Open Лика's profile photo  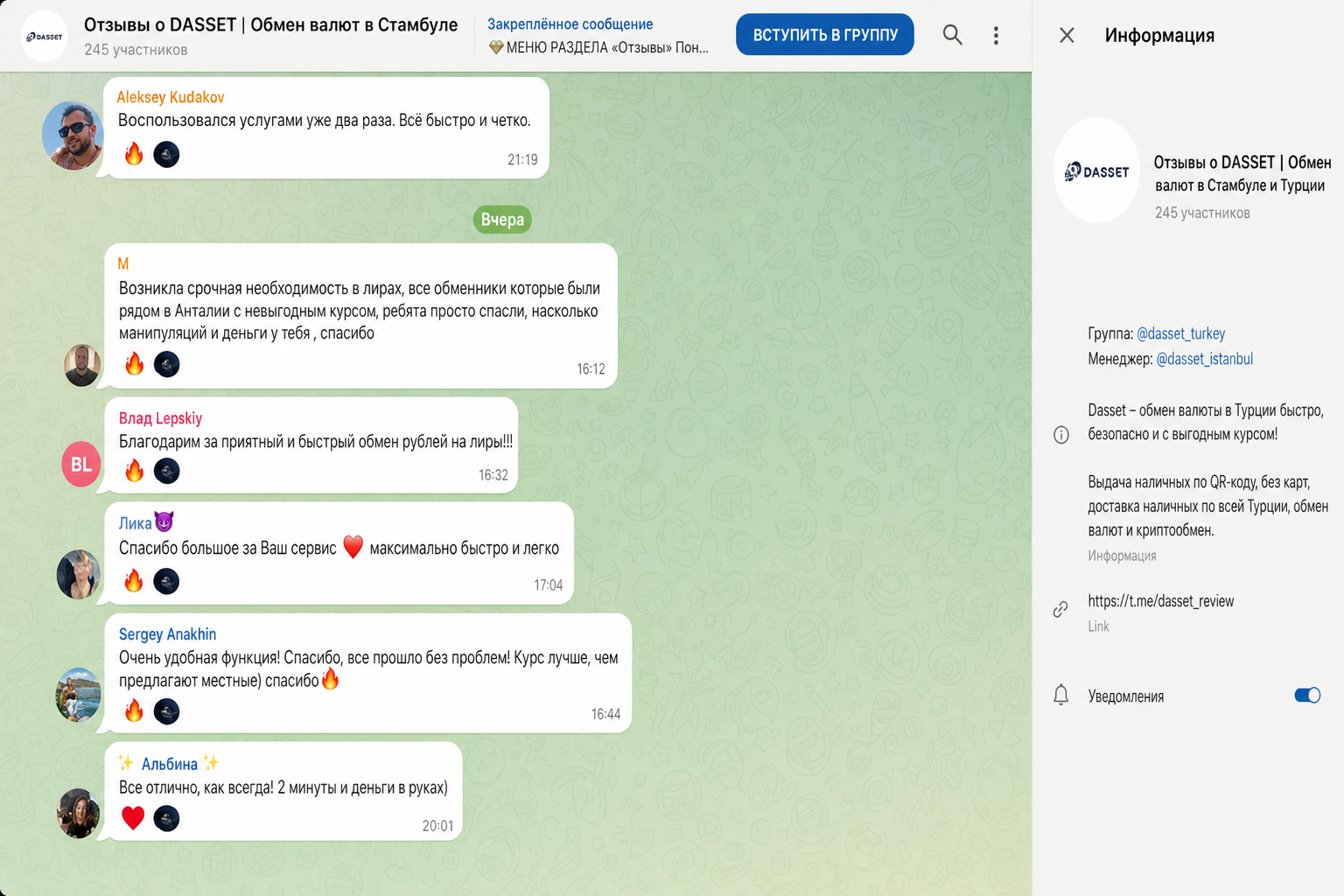click(x=79, y=574)
